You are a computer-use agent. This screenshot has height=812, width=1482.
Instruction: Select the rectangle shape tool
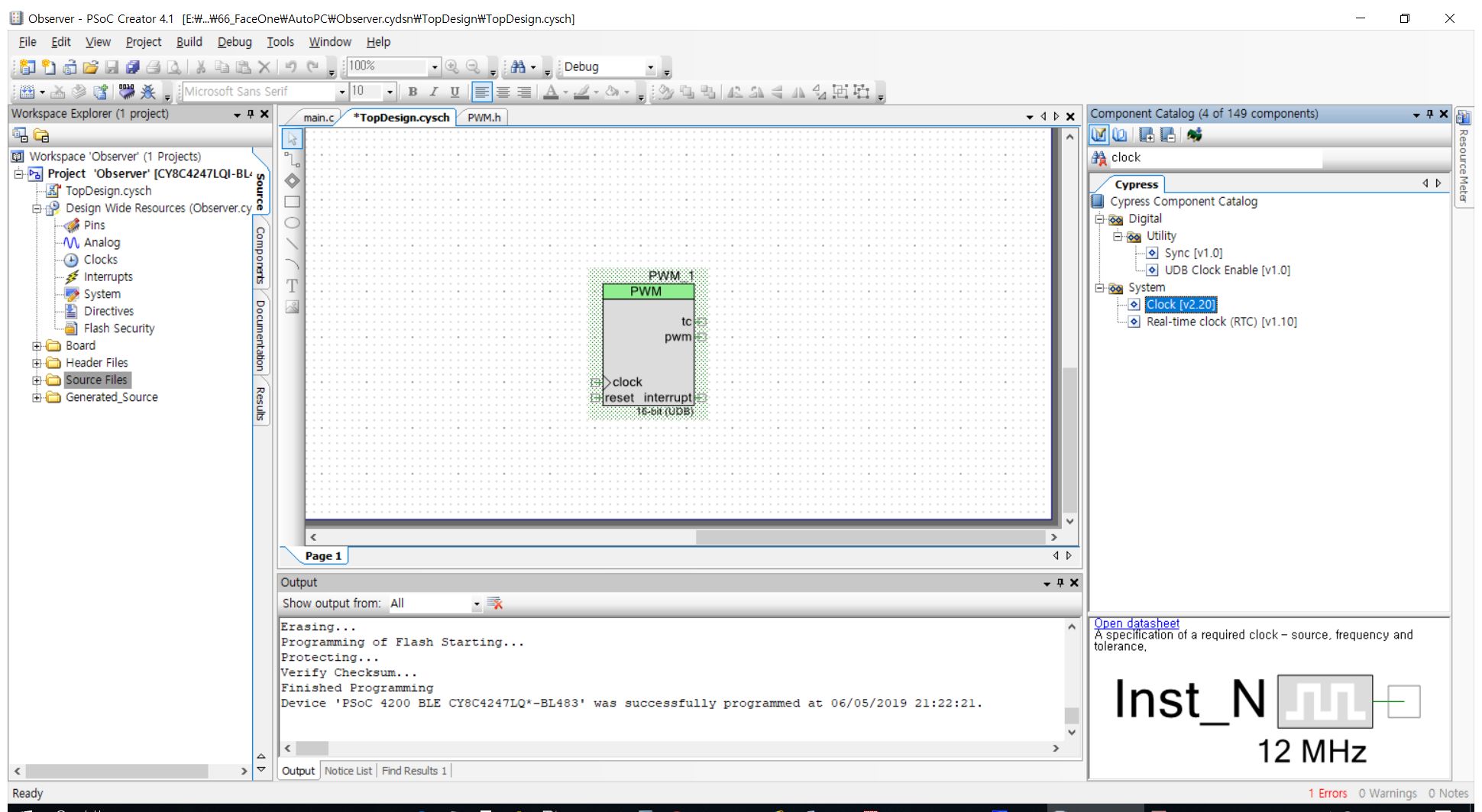[293, 202]
